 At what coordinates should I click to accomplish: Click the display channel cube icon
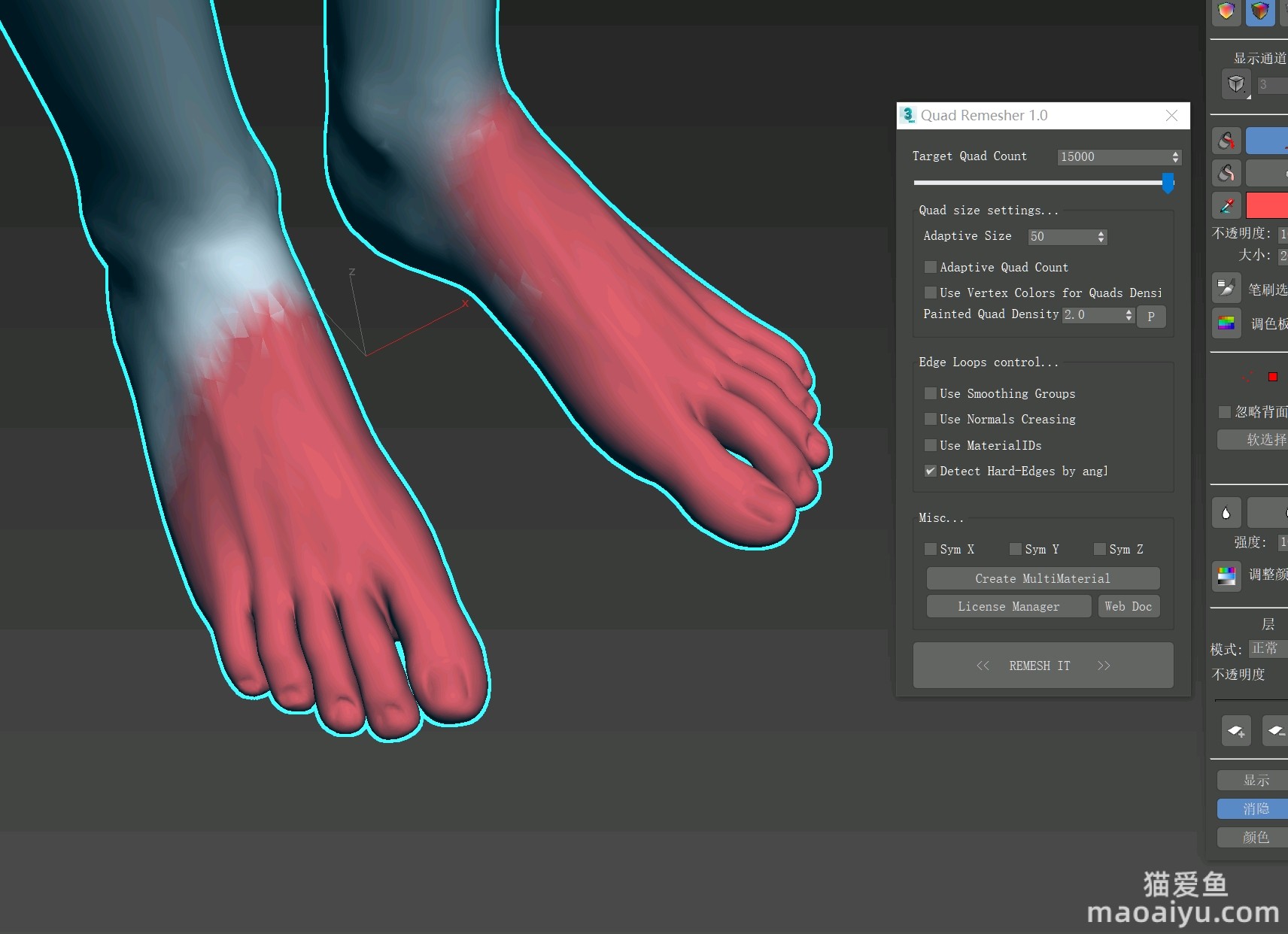coord(1235,84)
